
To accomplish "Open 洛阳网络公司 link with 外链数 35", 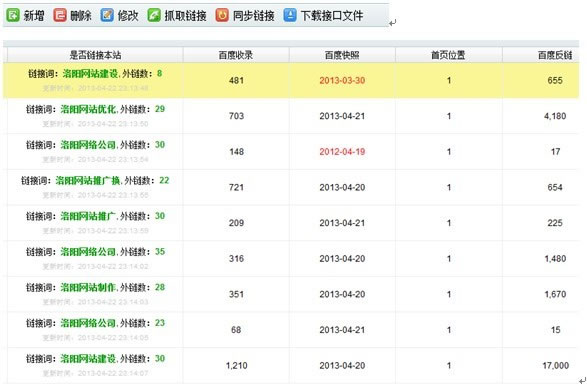I will [88, 252].
